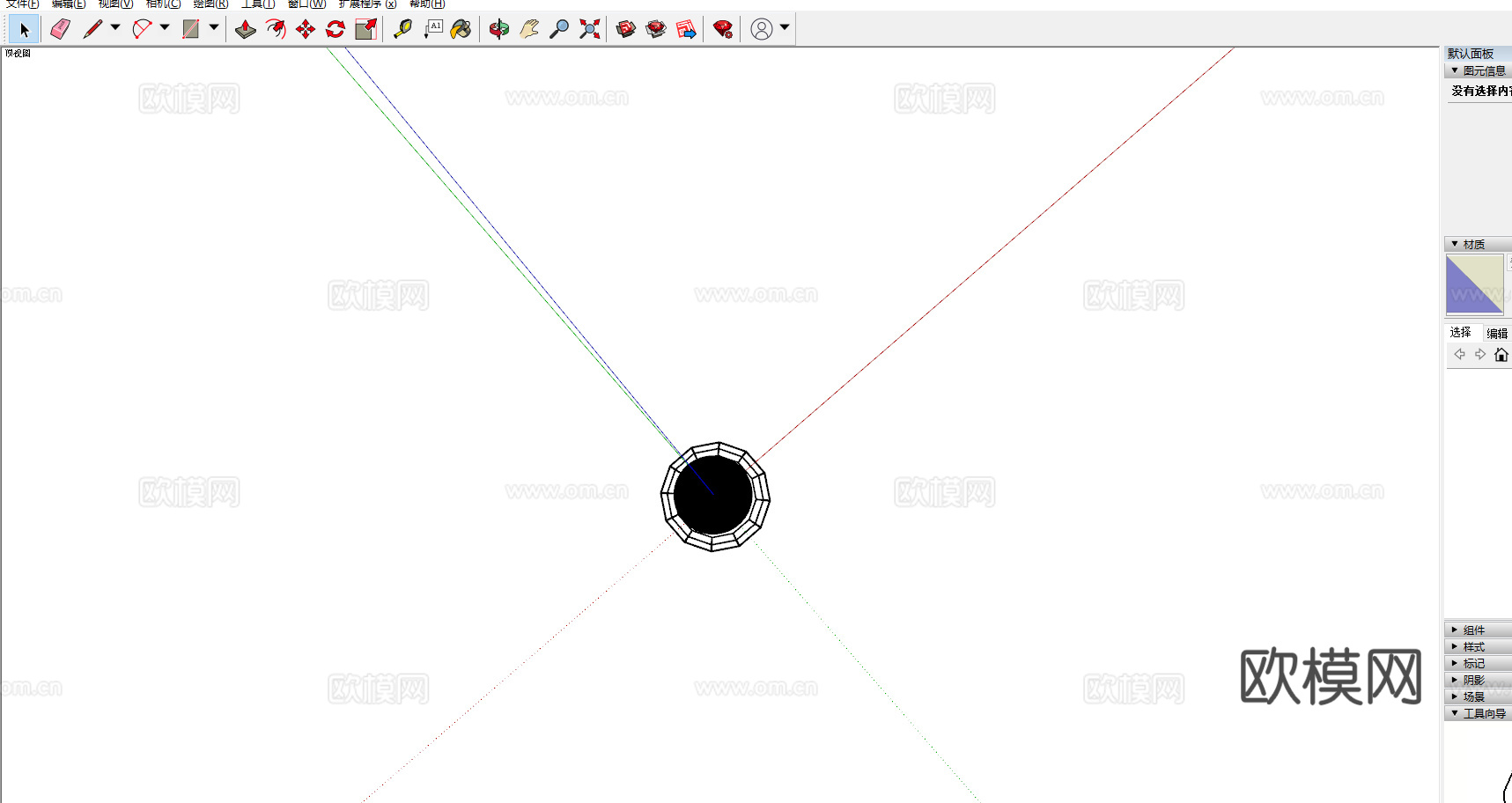Open the account dropdown arrow
Screen dimensions: 1512x803
point(785,27)
